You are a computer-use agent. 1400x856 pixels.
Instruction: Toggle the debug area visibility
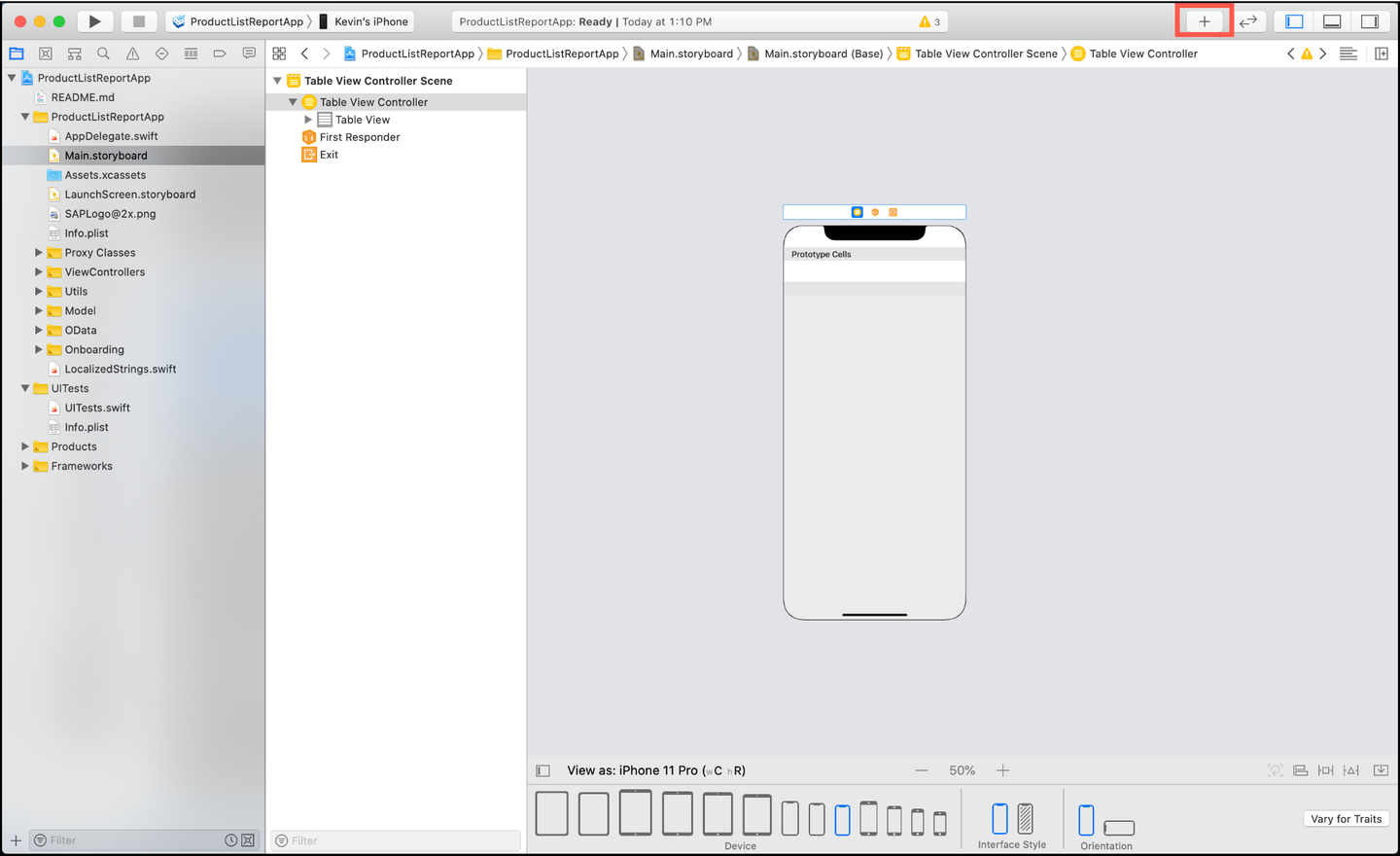(1332, 21)
